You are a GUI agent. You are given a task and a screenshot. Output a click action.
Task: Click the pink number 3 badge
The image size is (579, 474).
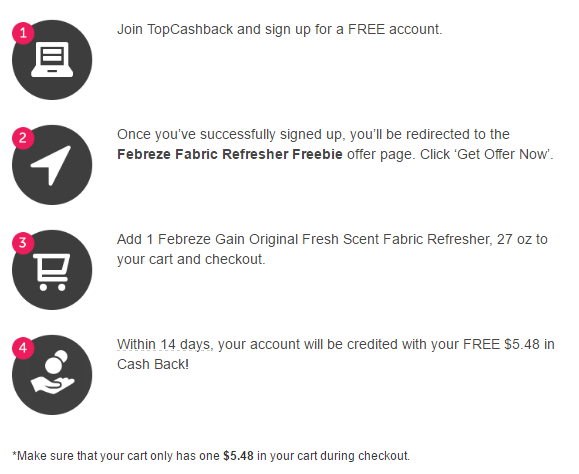pos(23,243)
